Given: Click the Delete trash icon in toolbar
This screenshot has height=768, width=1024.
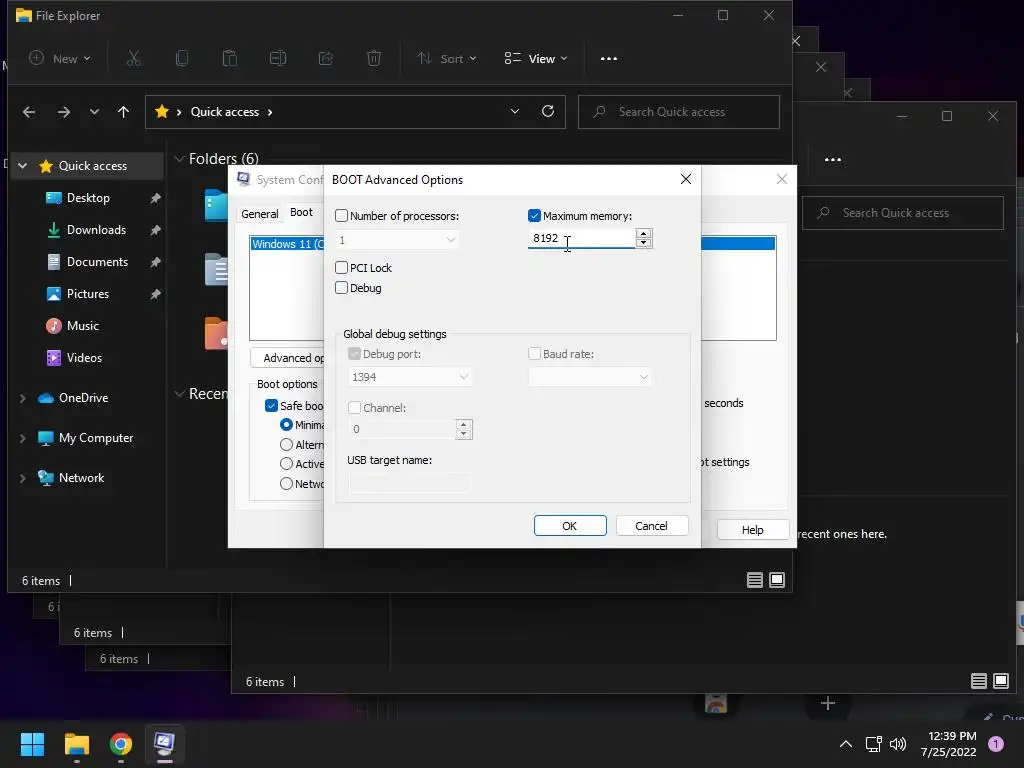Looking at the screenshot, I should 374,59.
